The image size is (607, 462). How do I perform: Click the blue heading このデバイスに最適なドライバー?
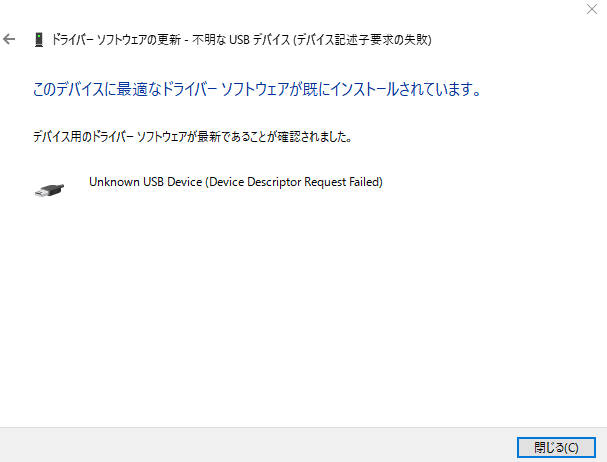tap(127, 89)
